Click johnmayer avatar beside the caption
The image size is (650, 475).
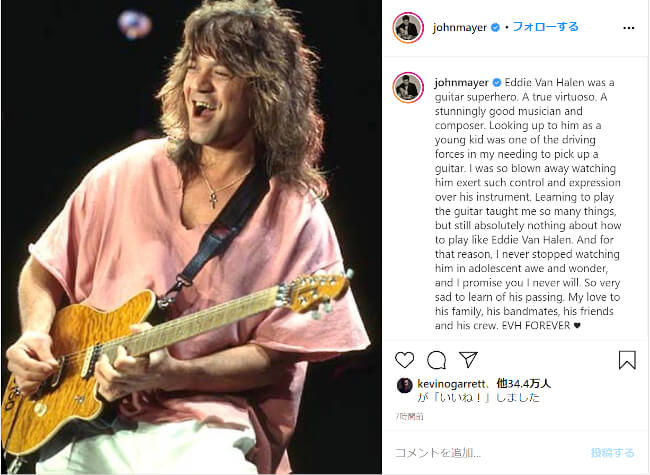(x=408, y=87)
